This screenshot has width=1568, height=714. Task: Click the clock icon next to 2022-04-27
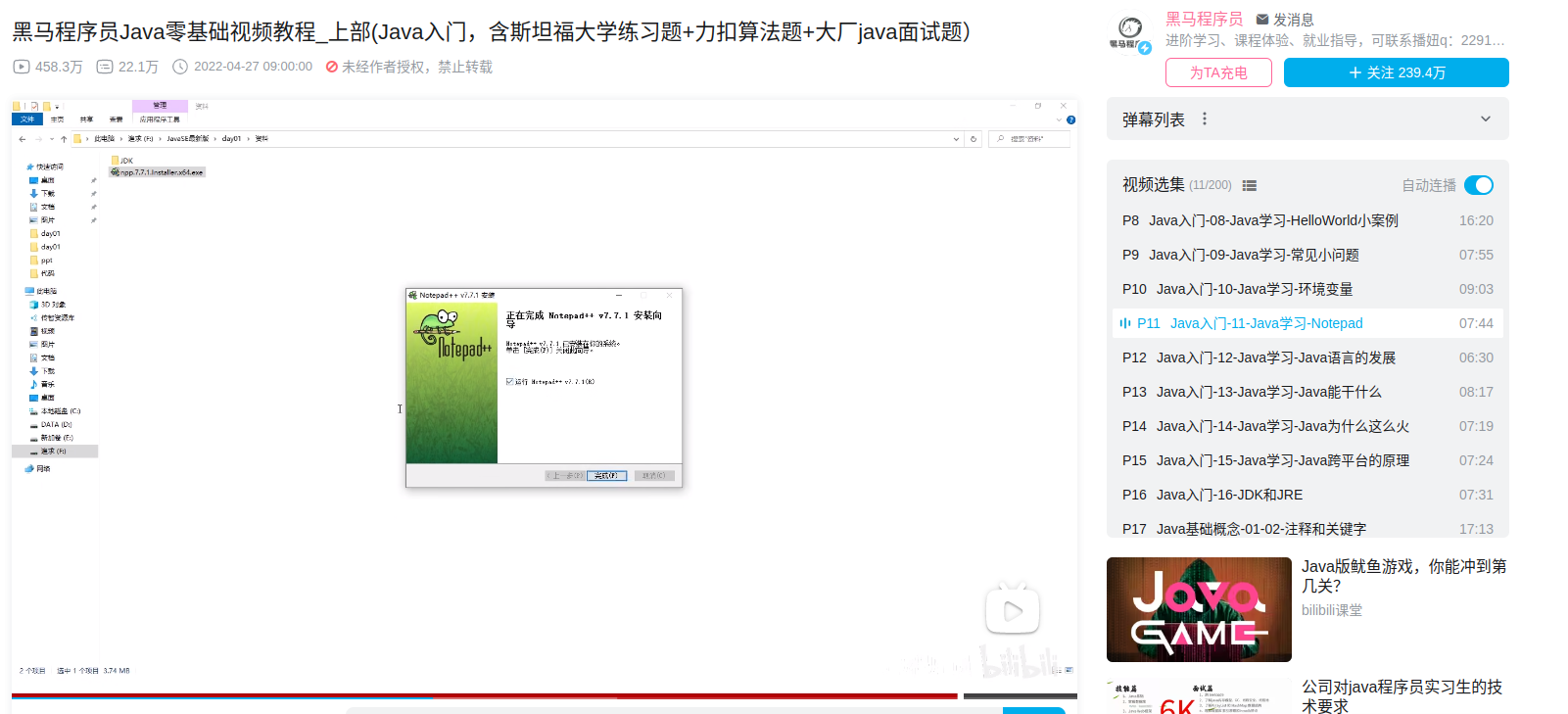tap(180, 67)
